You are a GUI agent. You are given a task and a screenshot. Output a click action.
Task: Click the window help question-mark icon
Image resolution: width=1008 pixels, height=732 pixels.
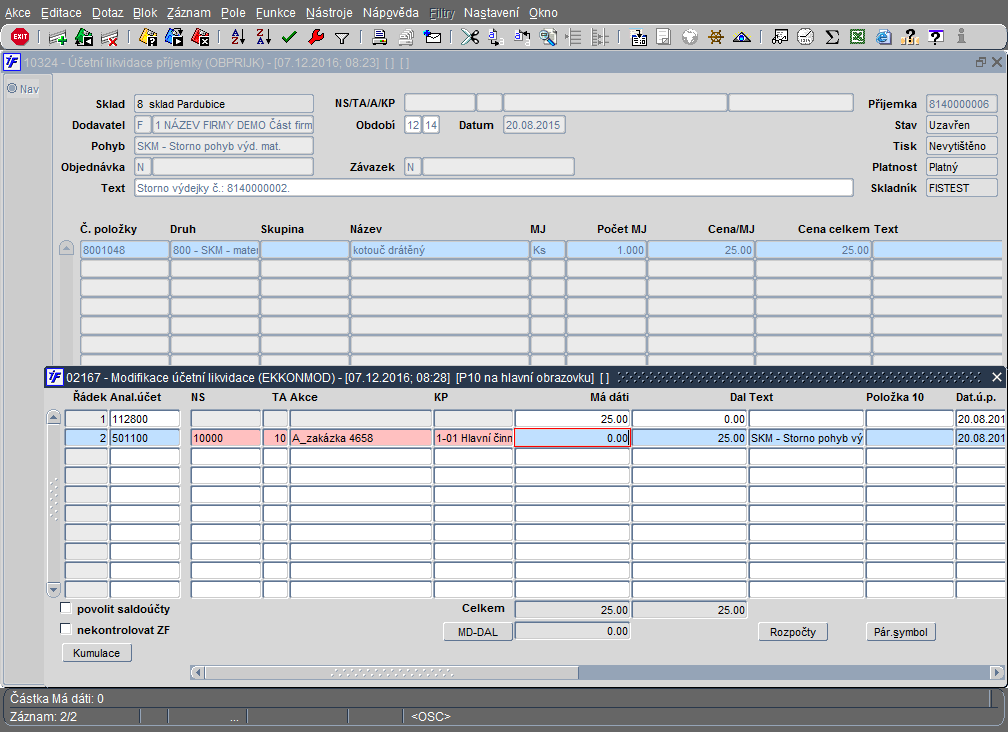936,37
